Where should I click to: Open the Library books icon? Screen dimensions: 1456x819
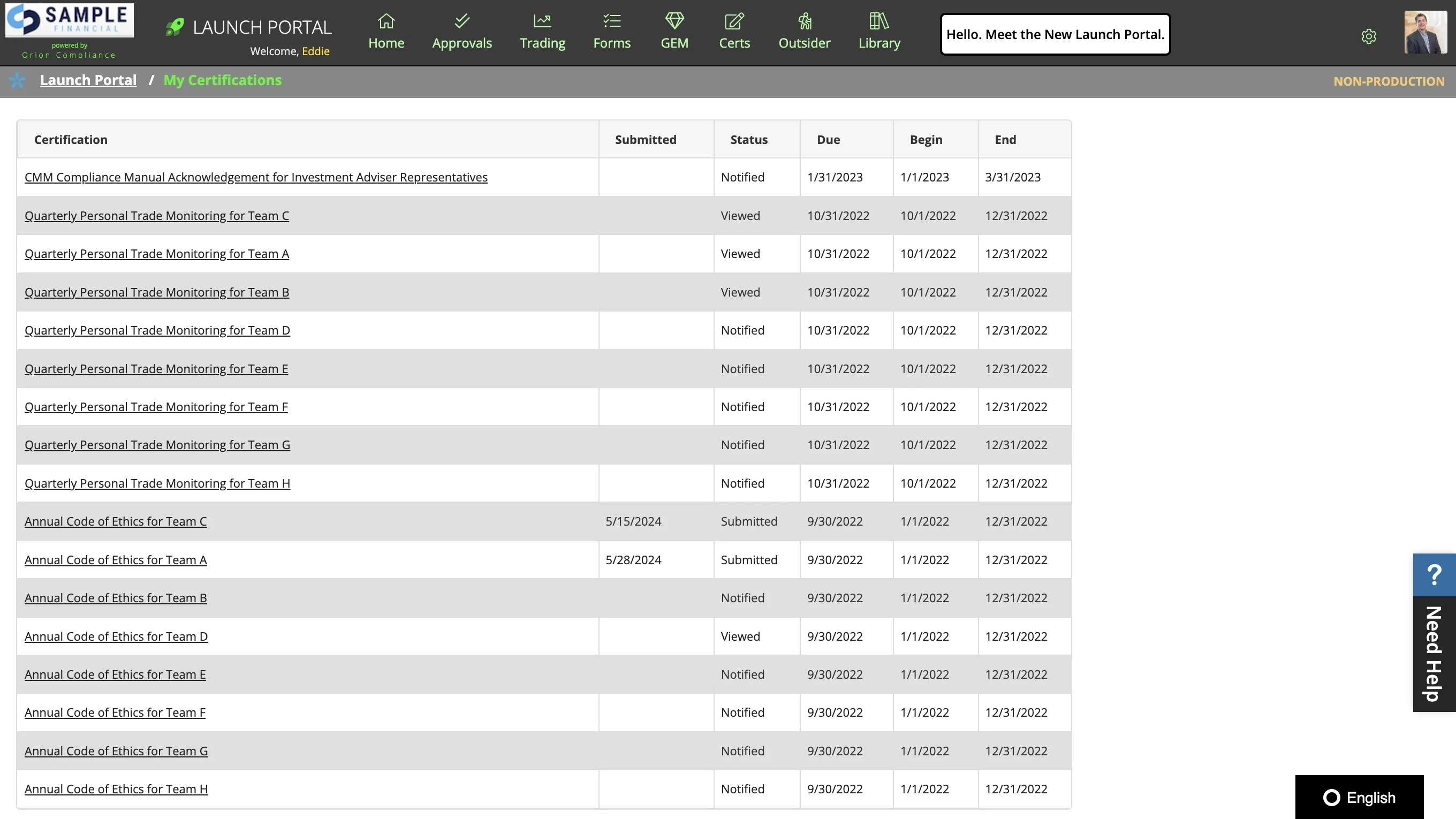tap(879, 21)
